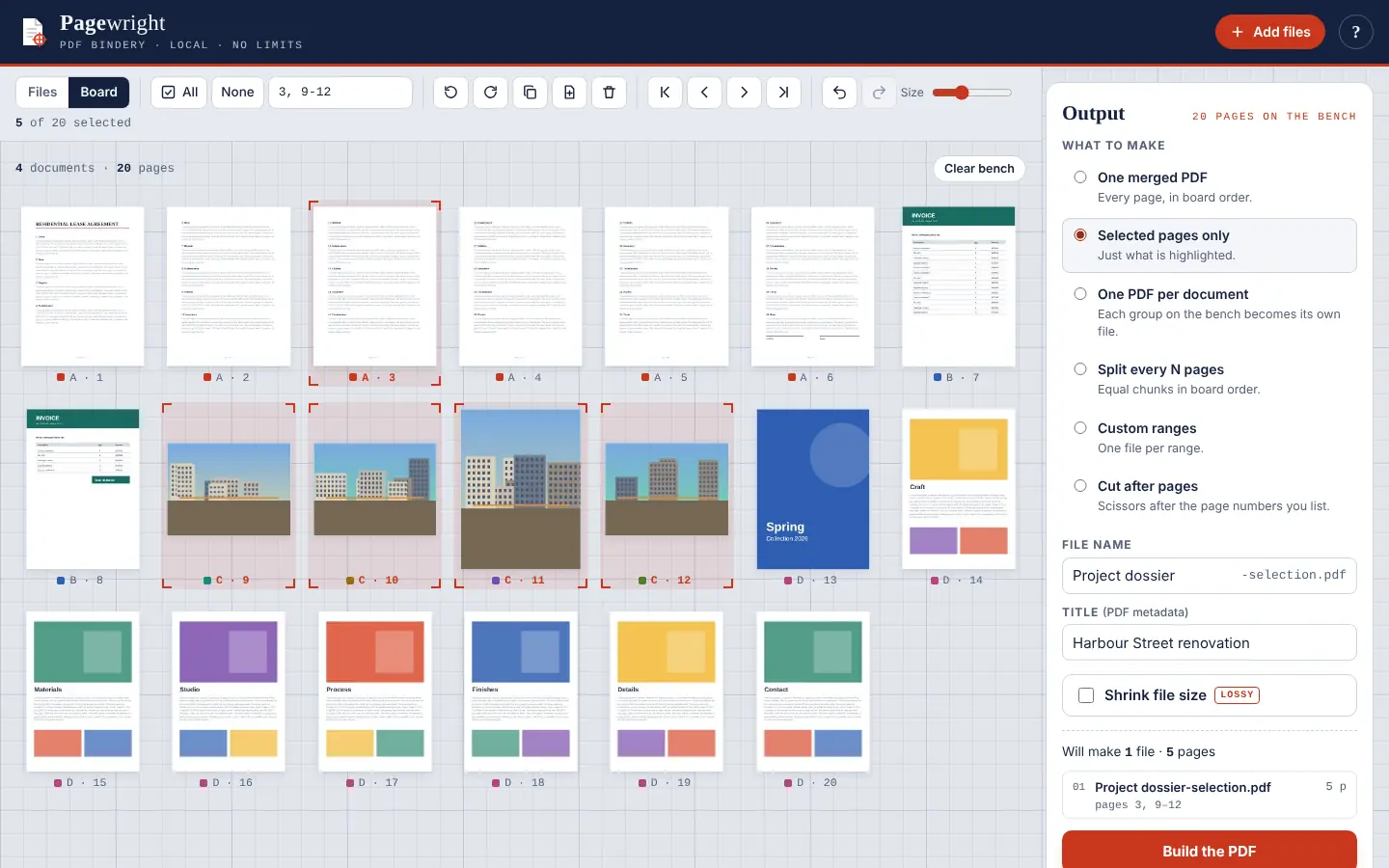Open help via question mark button

click(x=1355, y=32)
